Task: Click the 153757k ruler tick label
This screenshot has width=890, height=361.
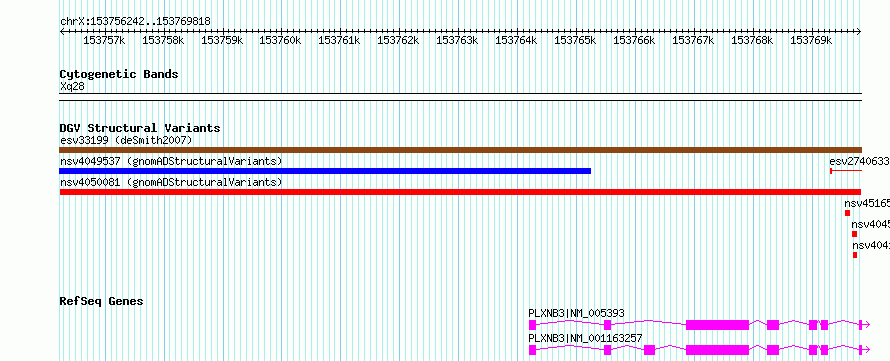Action: point(104,40)
